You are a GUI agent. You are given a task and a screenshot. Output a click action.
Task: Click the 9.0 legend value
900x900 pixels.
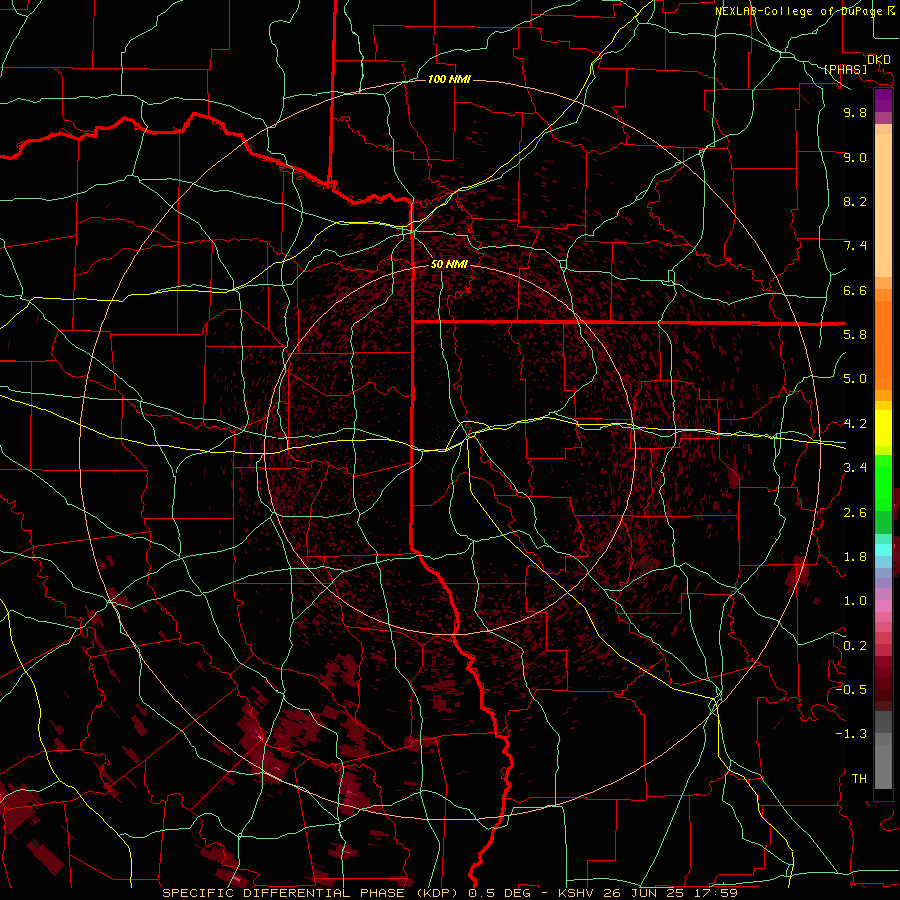[855, 157]
